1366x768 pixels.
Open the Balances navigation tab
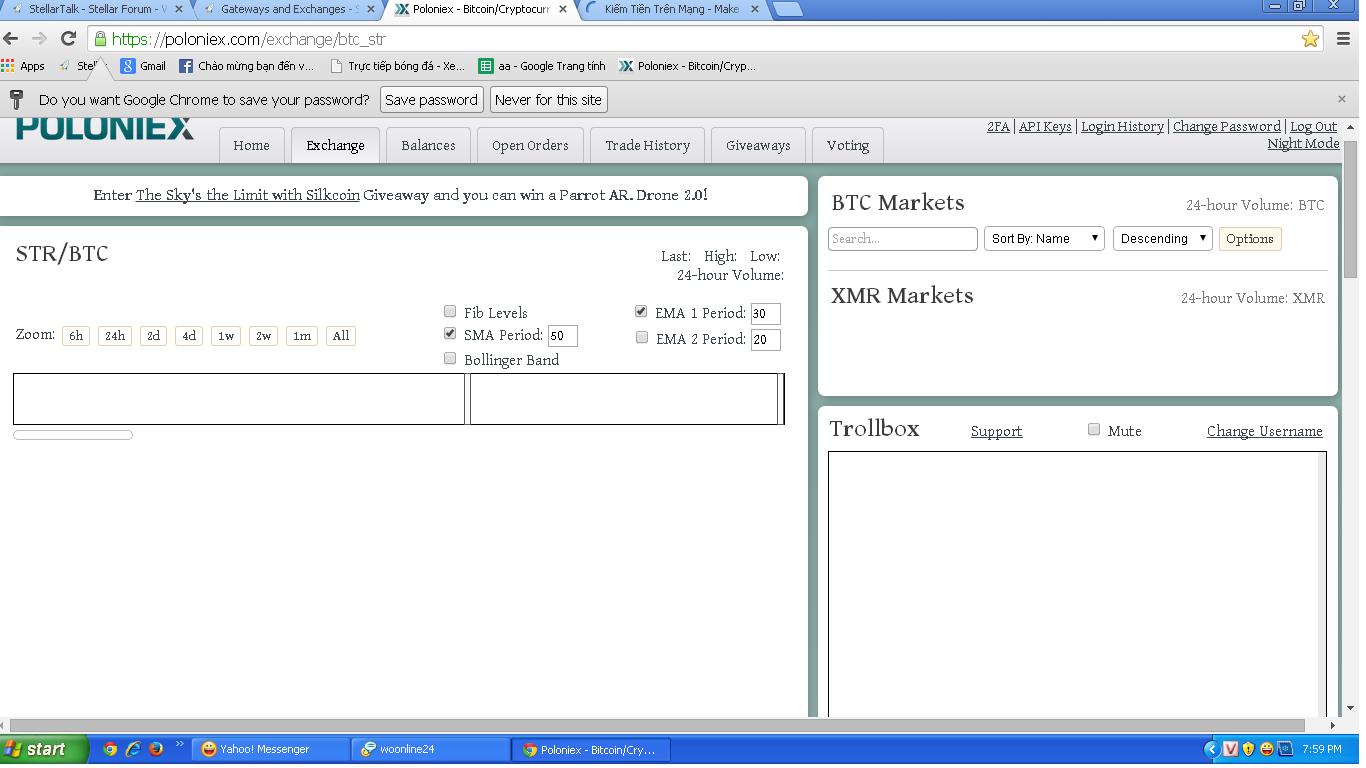click(x=428, y=145)
